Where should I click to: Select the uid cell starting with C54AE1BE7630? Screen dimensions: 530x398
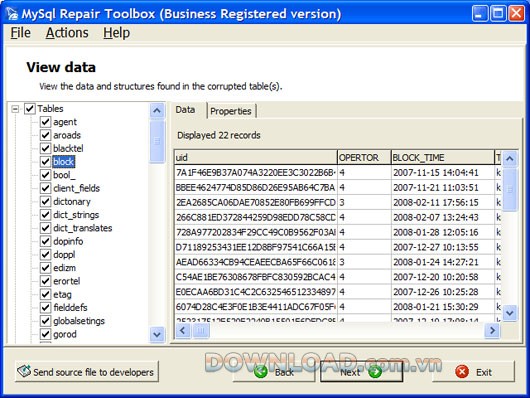tap(256, 277)
